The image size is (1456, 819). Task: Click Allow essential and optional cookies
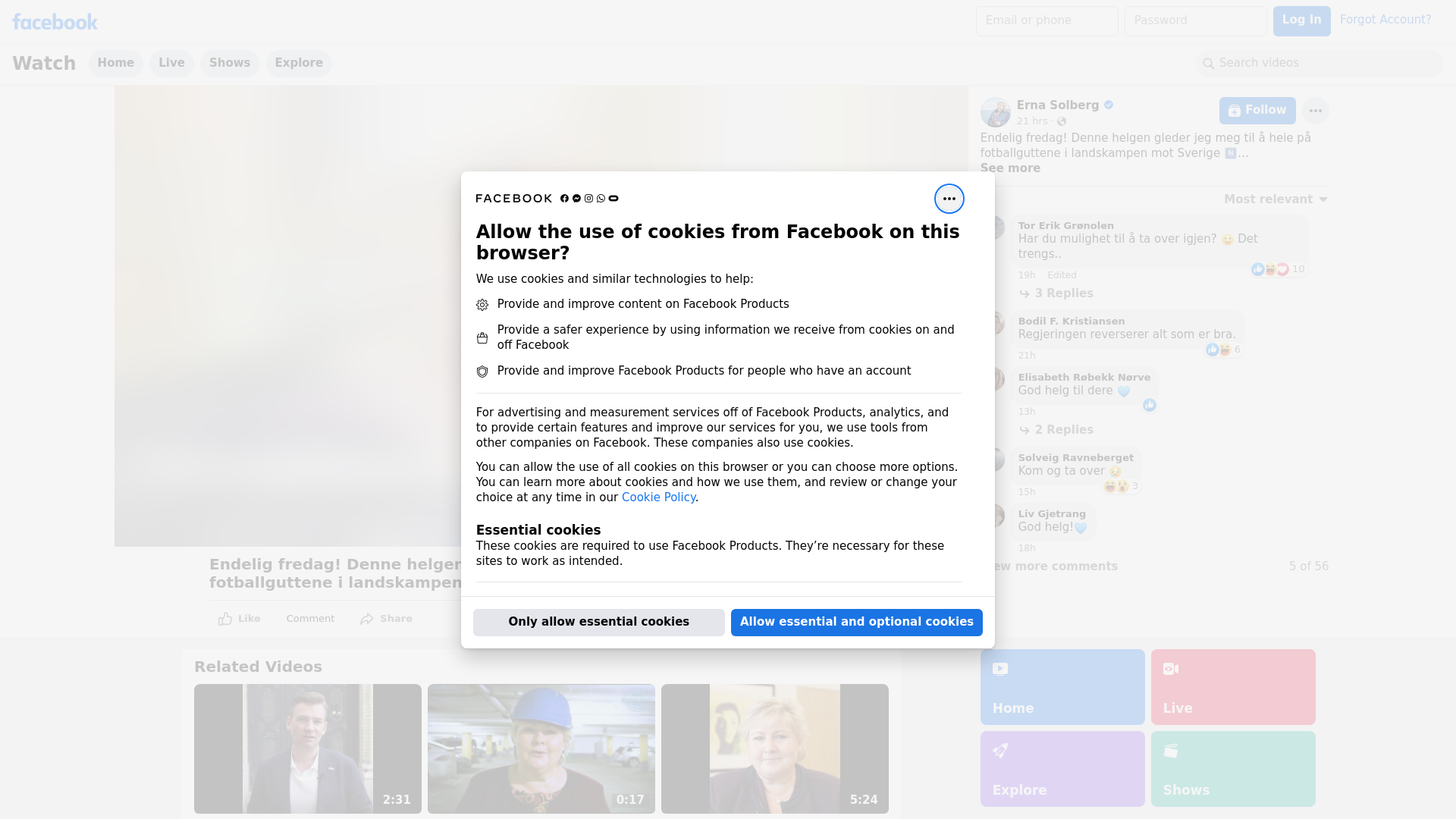[856, 623]
